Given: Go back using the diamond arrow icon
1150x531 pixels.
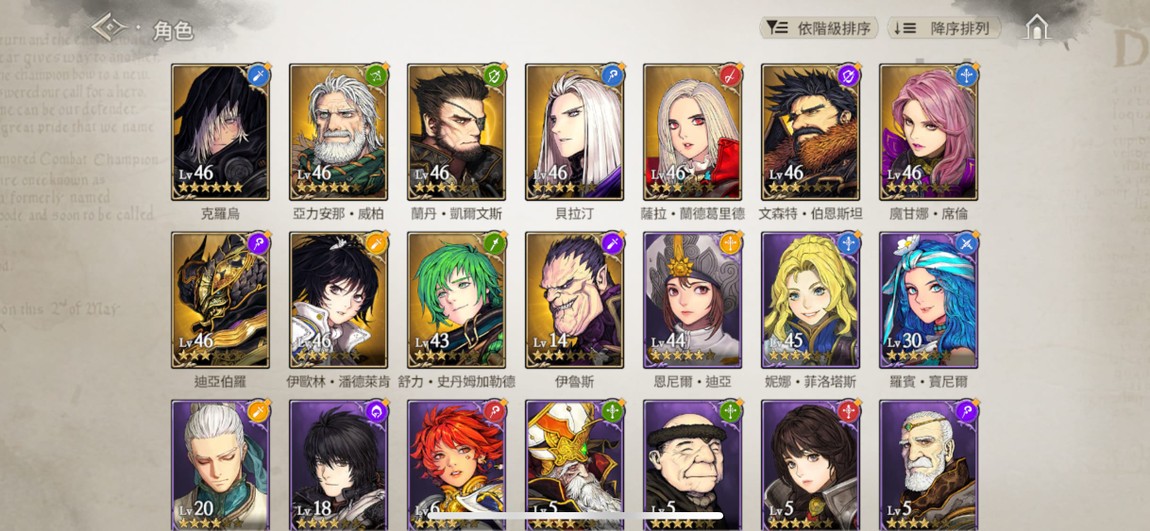Looking at the screenshot, I should click(x=109, y=28).
